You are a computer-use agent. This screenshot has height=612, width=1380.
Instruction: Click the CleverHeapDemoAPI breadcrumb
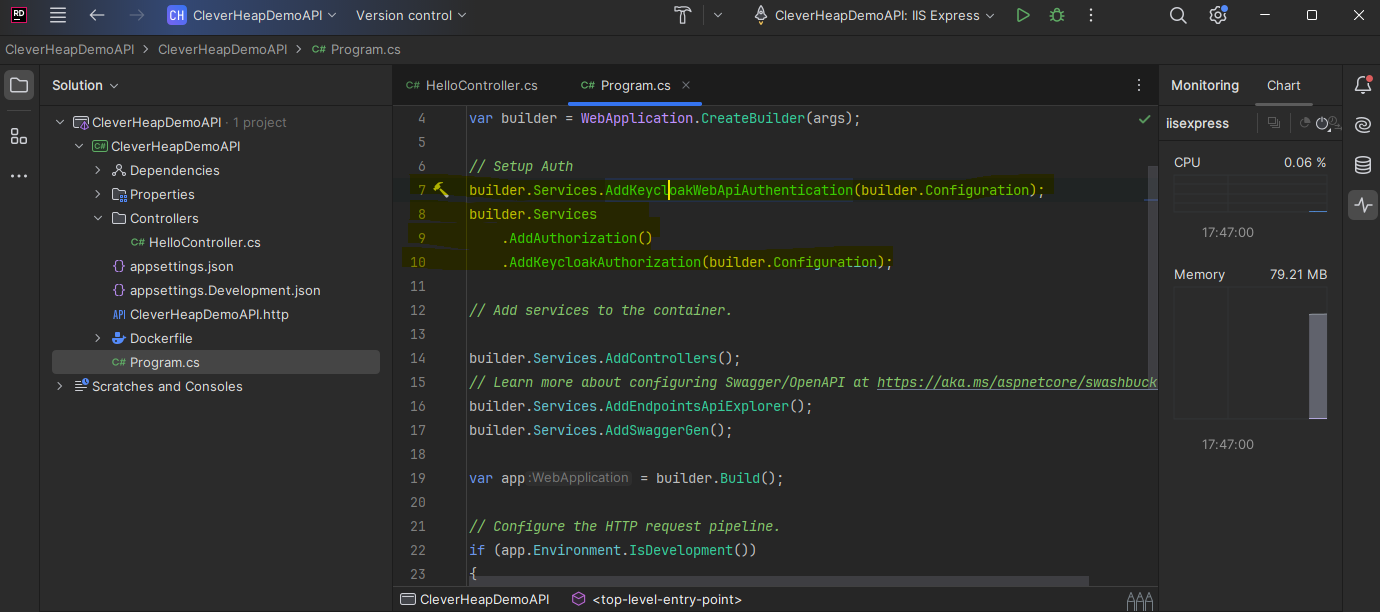pyautogui.click(x=69, y=48)
